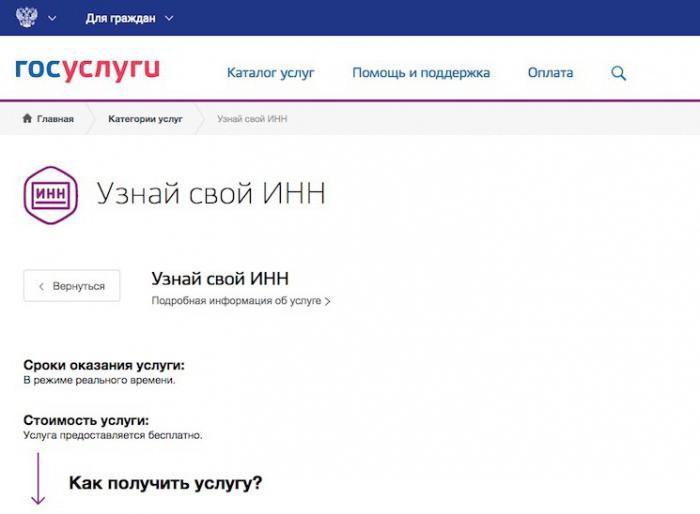The image size is (700, 514).
Task: Open the "Каталог услуг" menu item
Action: (x=270, y=73)
